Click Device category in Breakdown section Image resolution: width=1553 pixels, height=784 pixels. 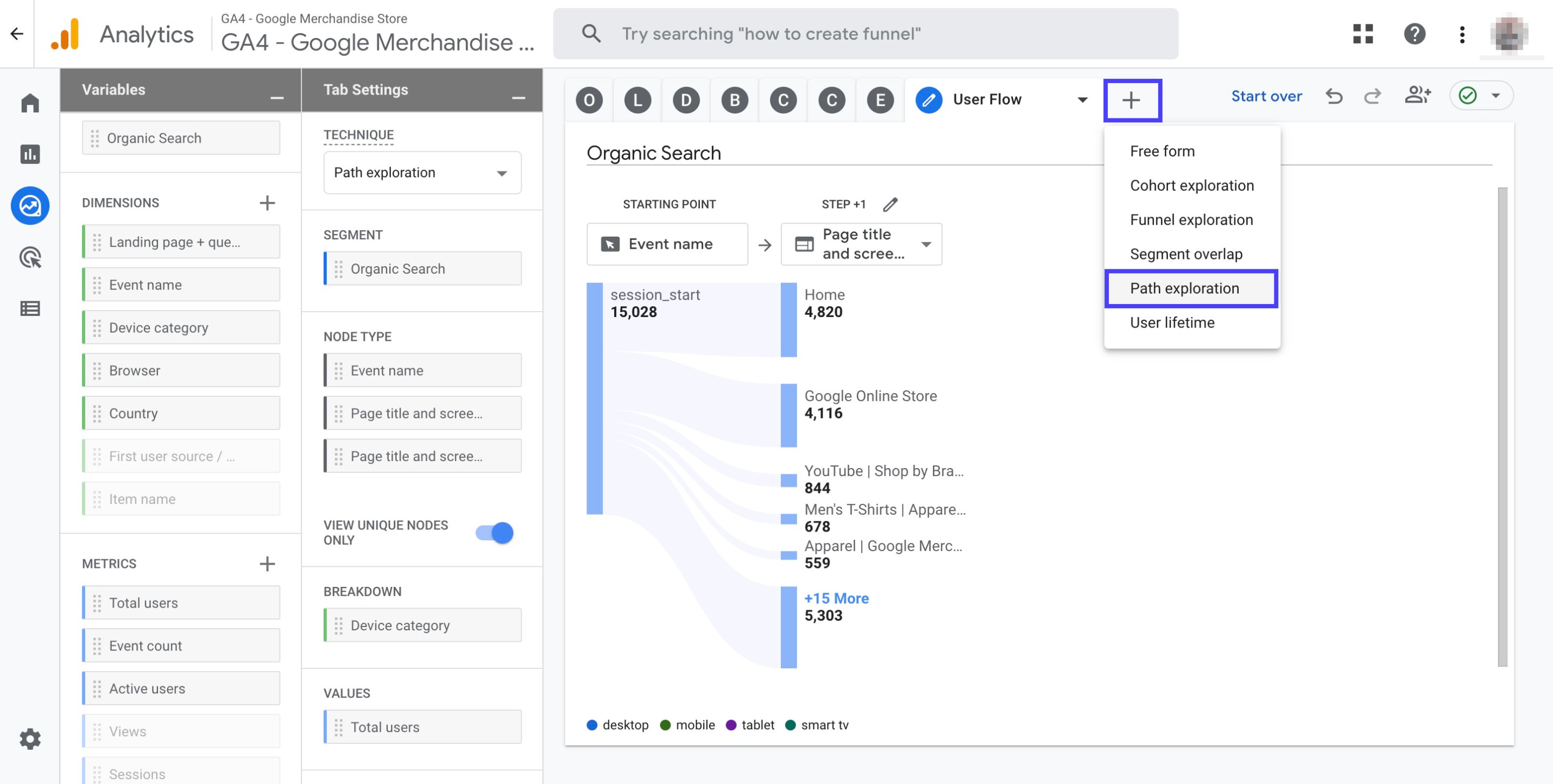[422, 625]
